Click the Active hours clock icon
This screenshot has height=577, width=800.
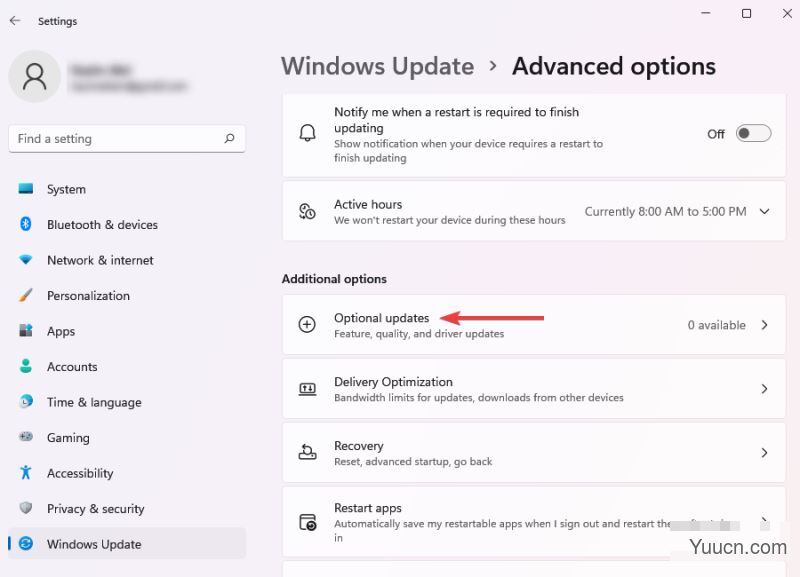point(307,211)
